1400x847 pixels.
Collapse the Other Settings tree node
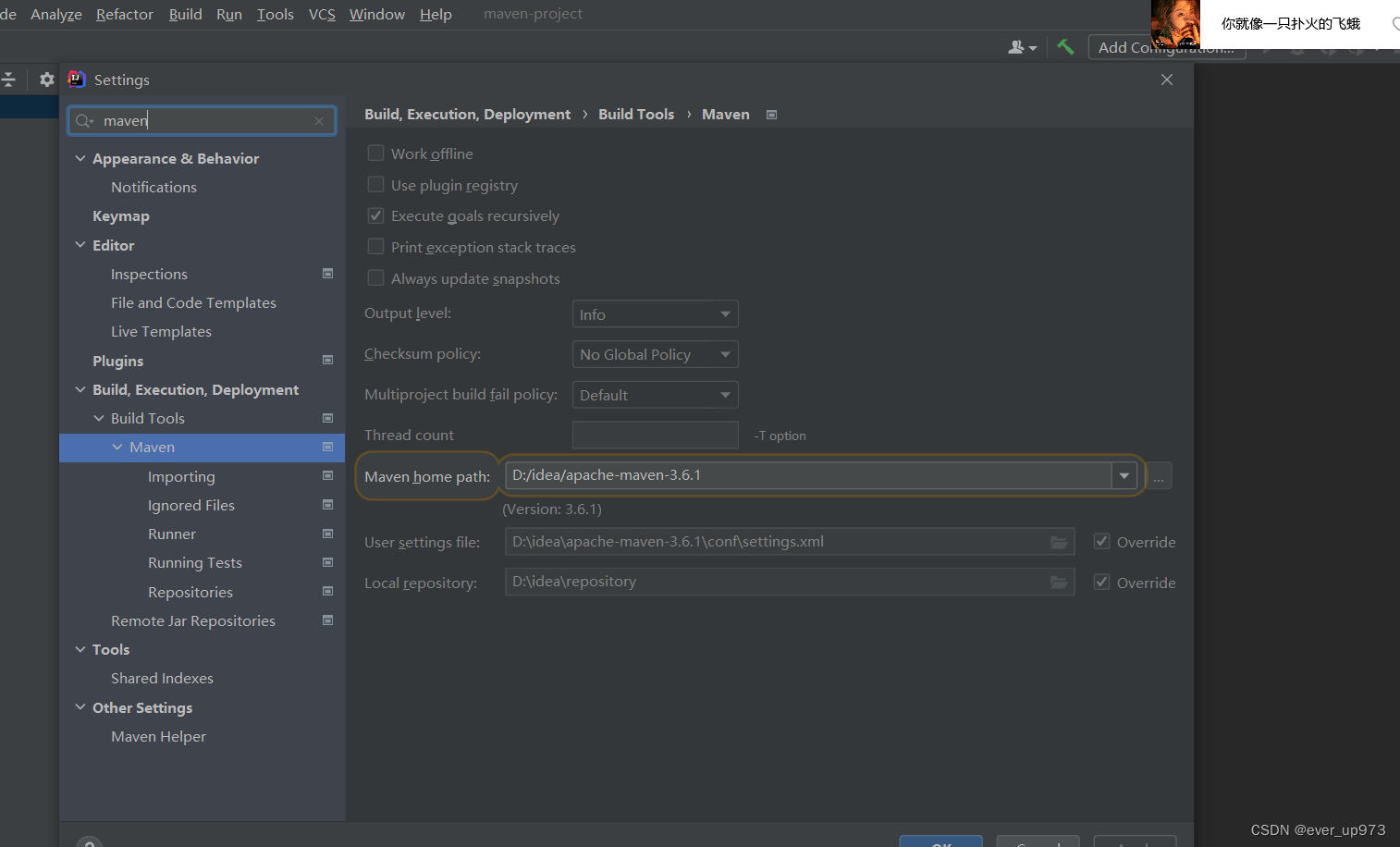click(80, 707)
